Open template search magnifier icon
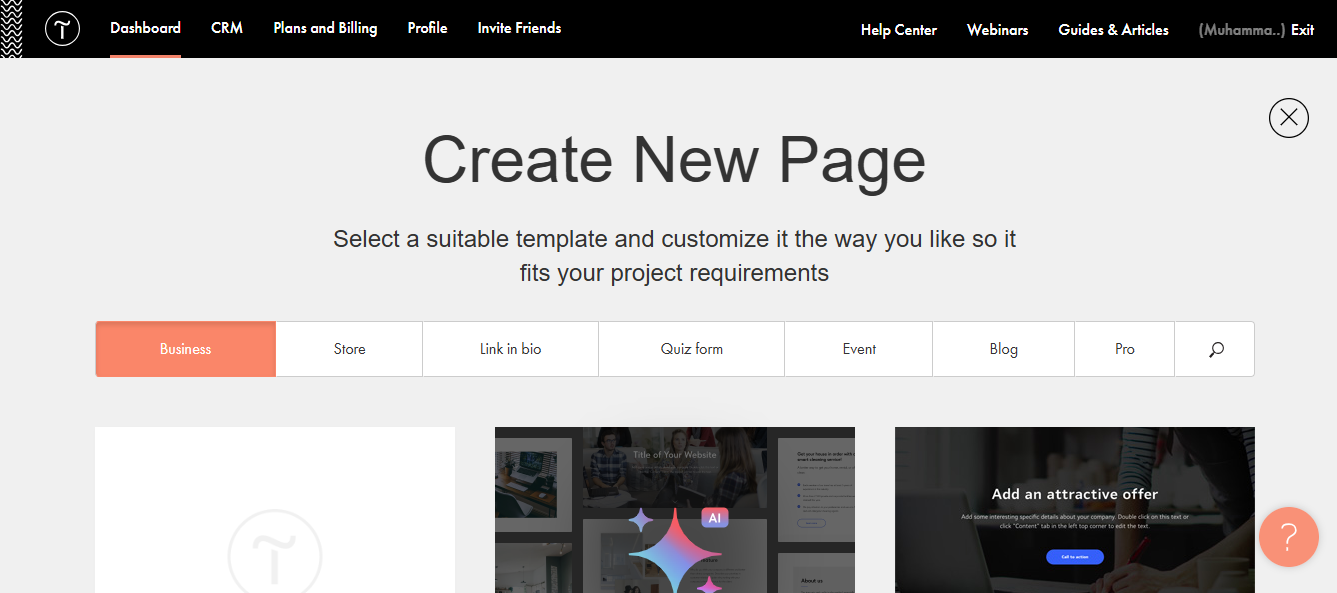The width and height of the screenshot is (1337, 593). coord(1215,349)
